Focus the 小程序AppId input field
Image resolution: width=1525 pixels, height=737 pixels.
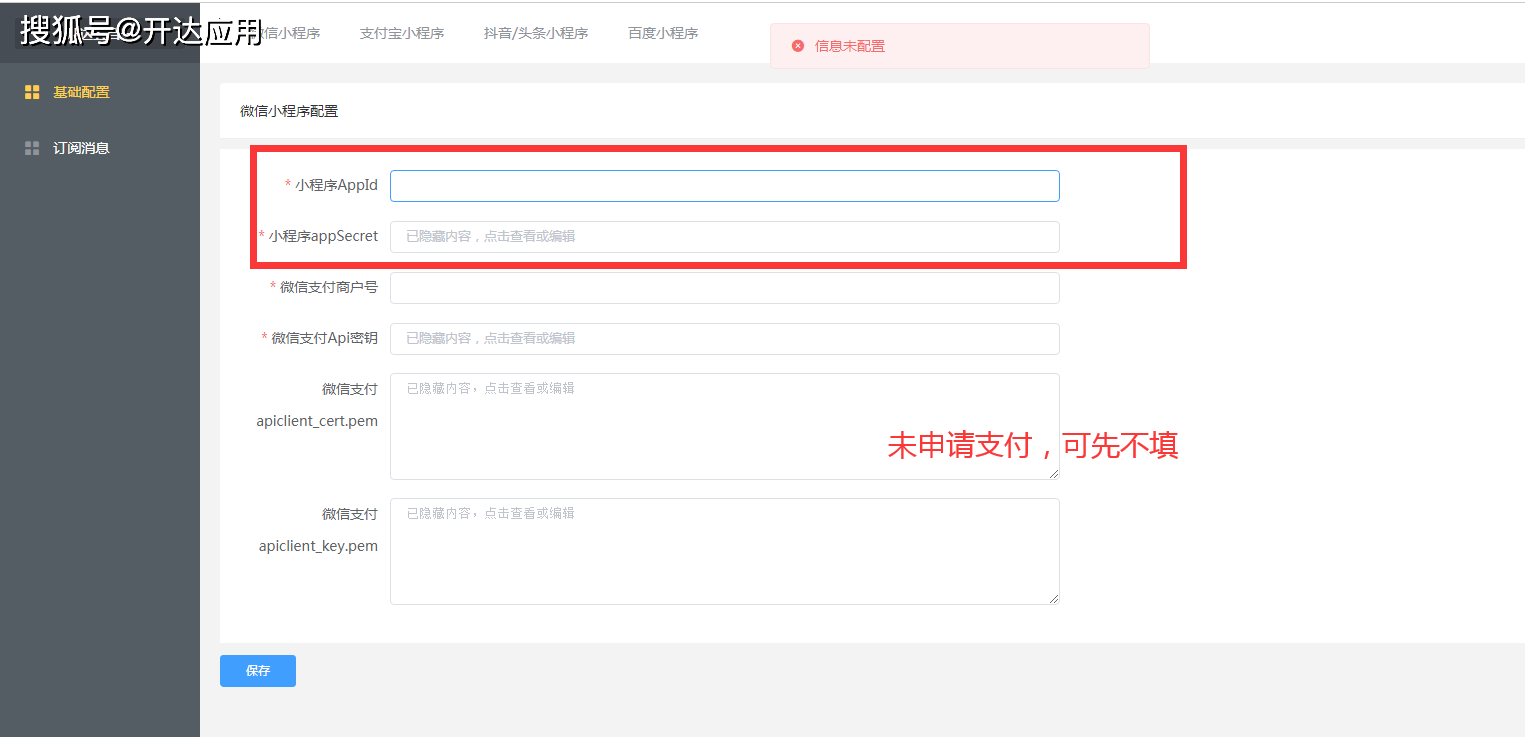(x=724, y=186)
